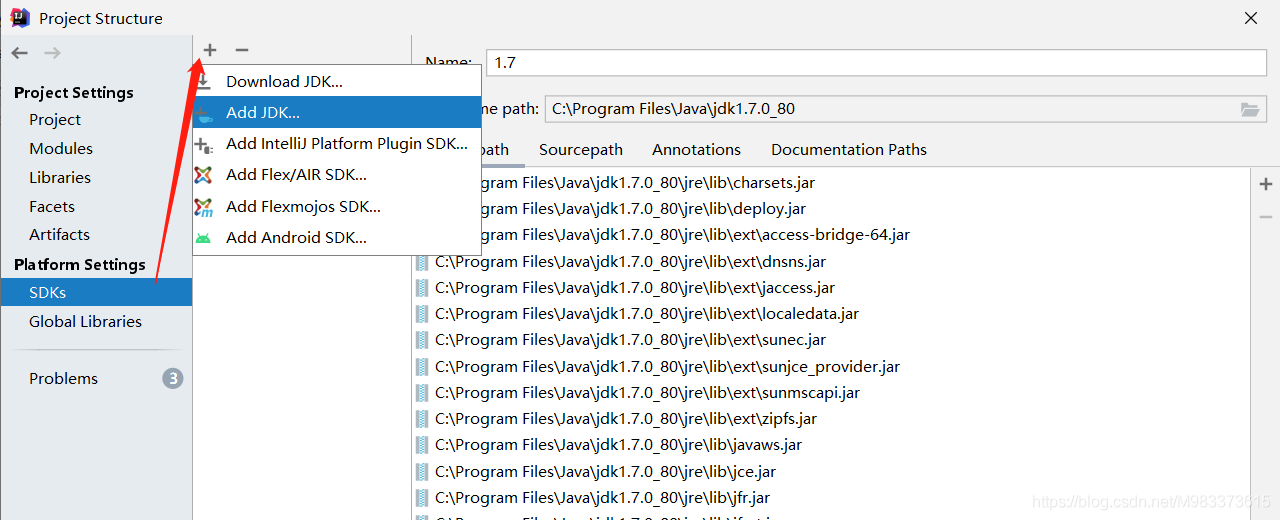
Task: Switch to the Sourcepath tab
Action: click(581, 150)
